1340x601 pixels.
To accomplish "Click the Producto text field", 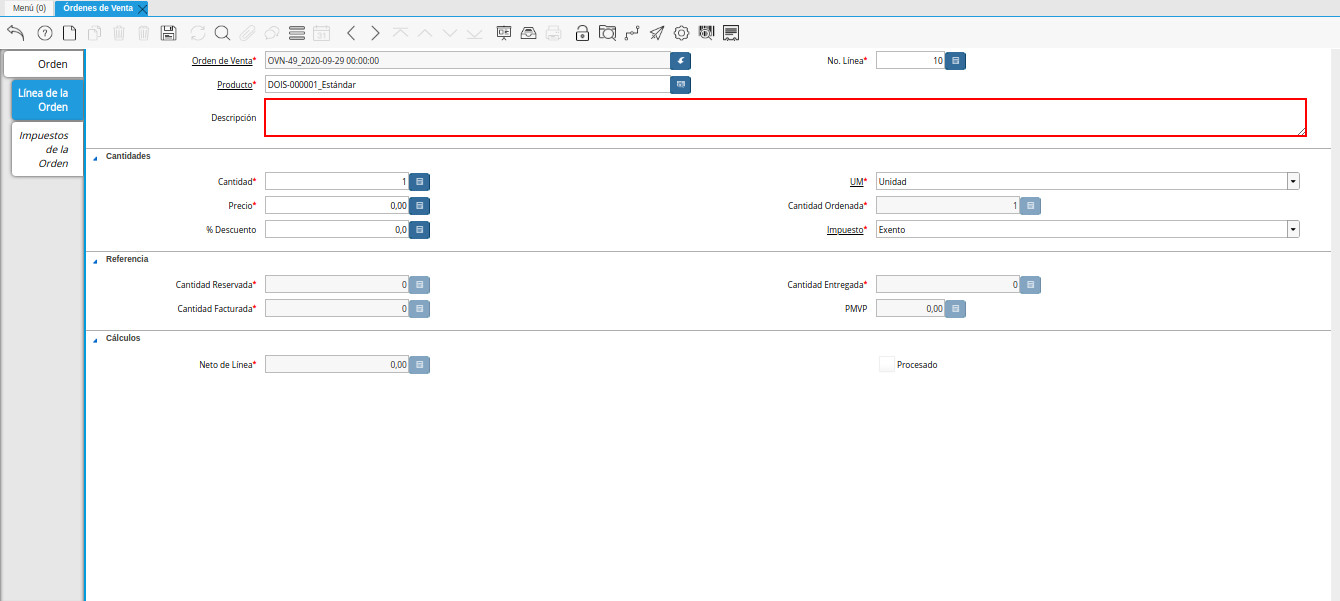I will [467, 84].
